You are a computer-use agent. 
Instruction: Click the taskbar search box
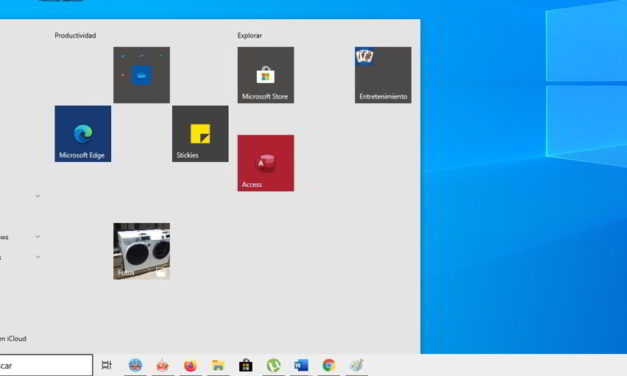tap(46, 365)
